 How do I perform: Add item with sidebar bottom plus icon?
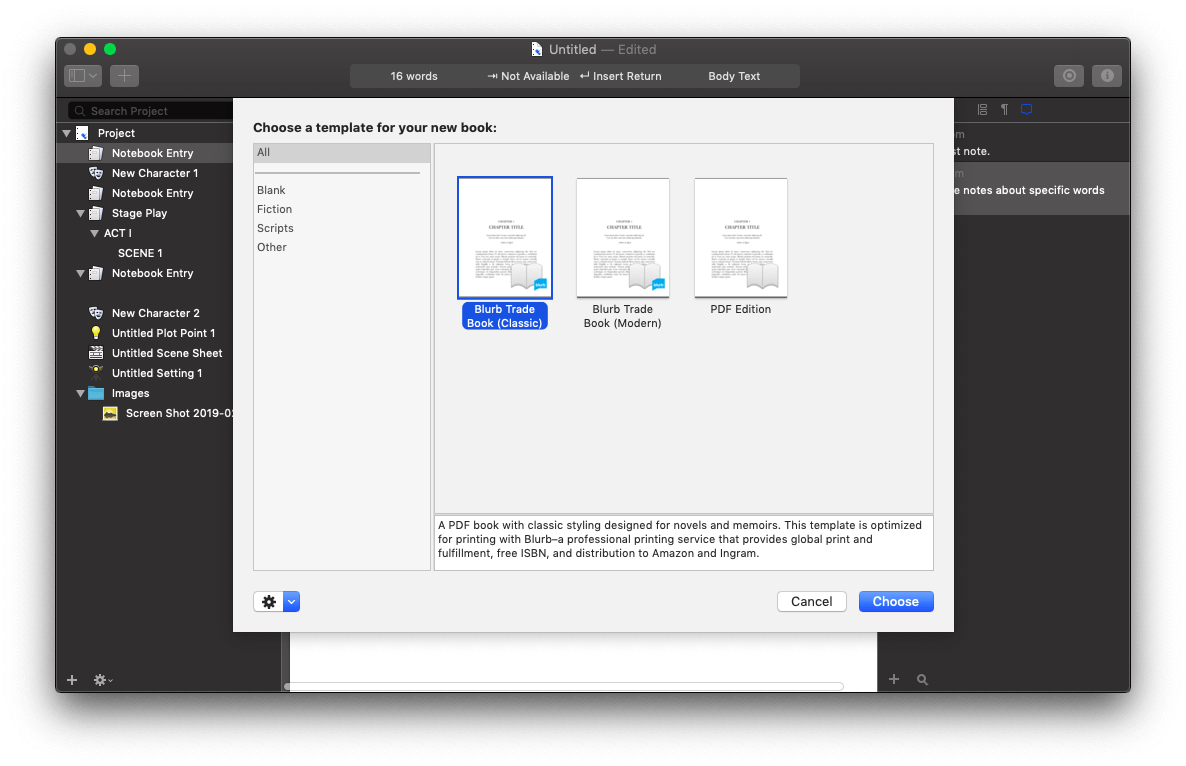pos(72,680)
